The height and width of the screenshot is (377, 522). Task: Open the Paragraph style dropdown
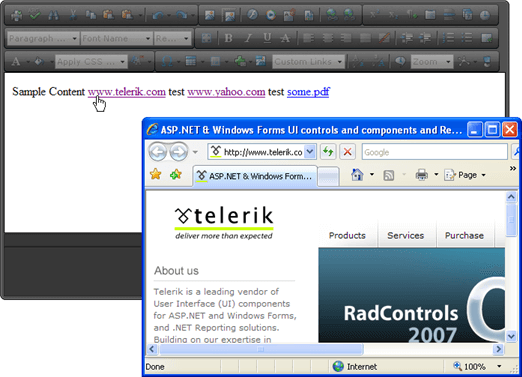(x=43, y=39)
